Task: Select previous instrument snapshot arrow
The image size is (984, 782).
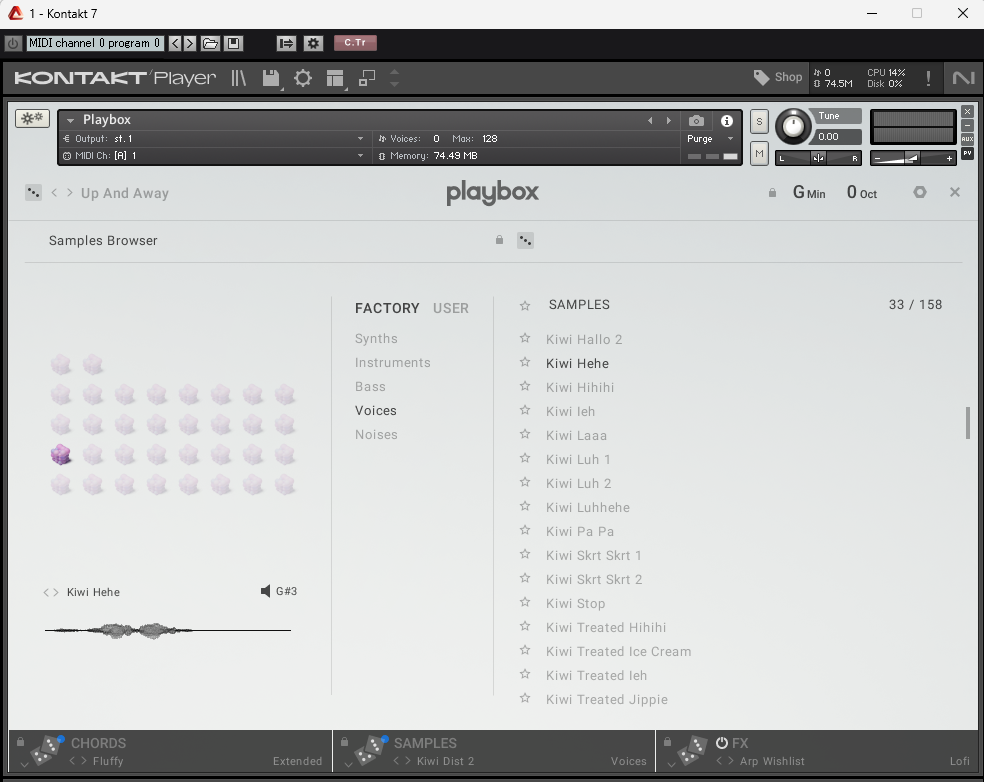Action: tap(650, 121)
